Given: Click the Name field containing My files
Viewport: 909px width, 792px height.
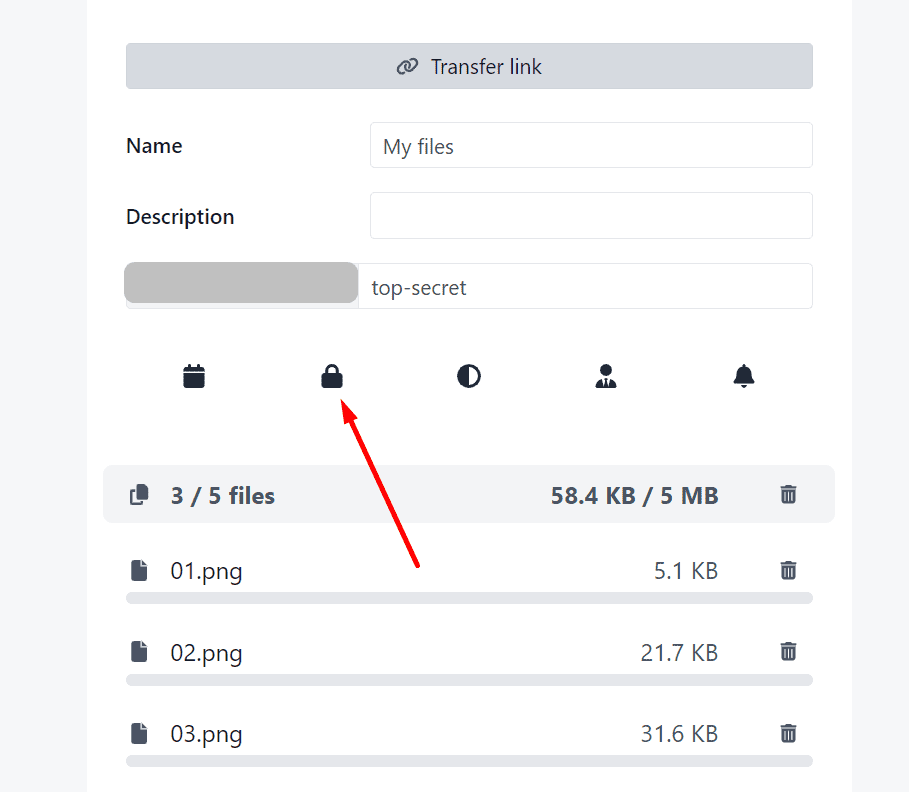Looking at the screenshot, I should pos(590,146).
